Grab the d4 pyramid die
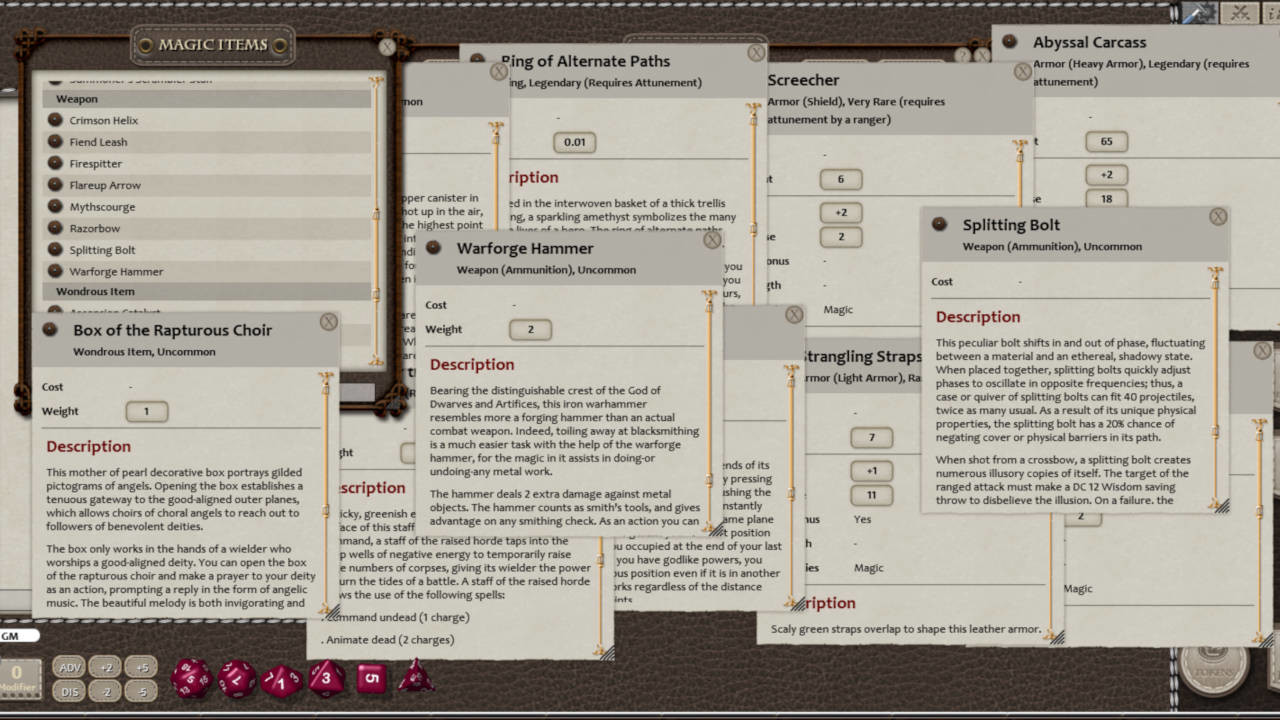 click(x=415, y=678)
